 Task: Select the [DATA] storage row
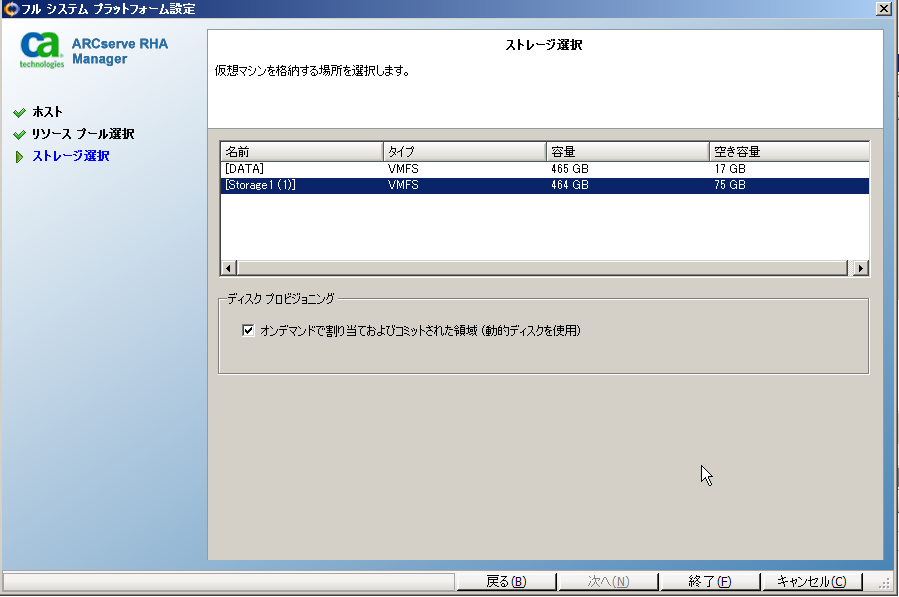(x=545, y=169)
